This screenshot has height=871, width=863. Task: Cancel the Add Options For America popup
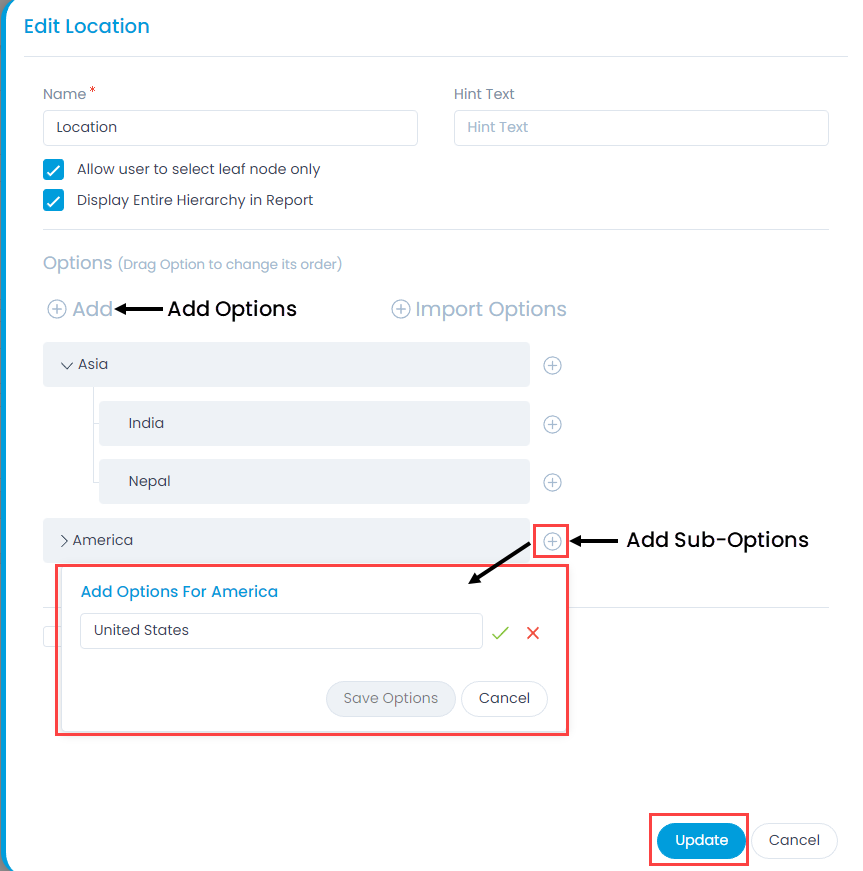[504, 698]
